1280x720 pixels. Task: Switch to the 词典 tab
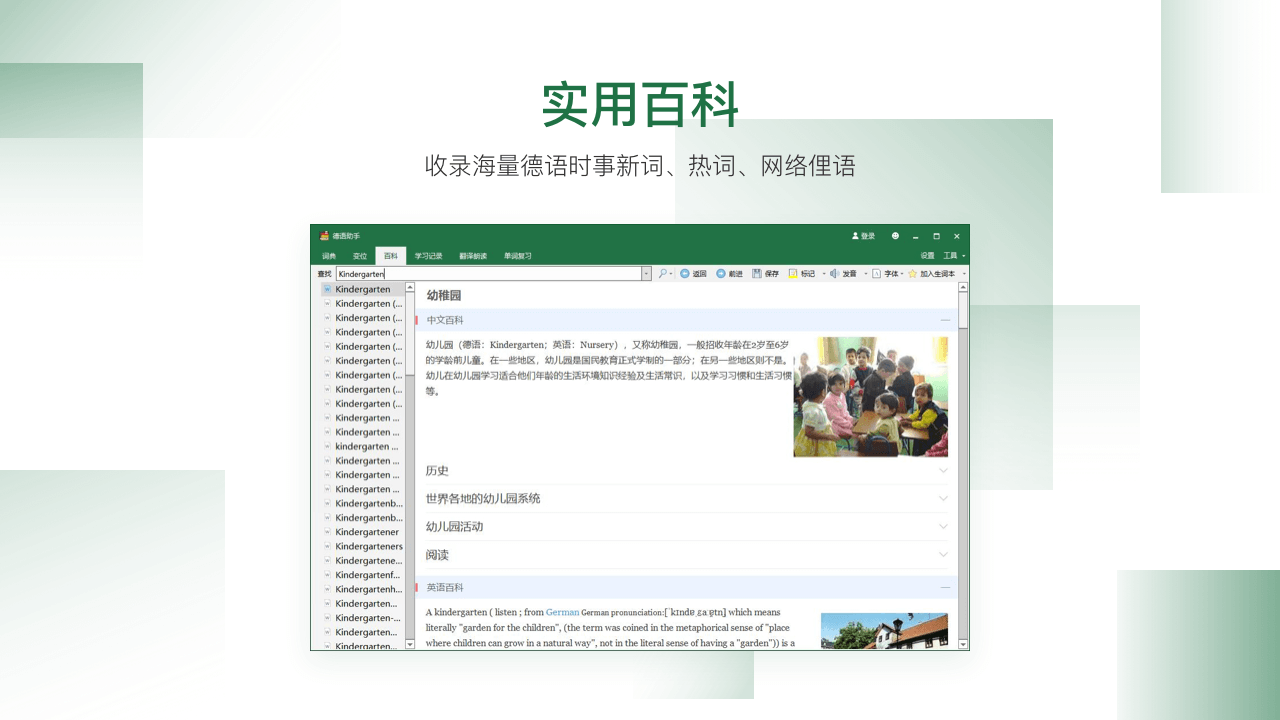click(327, 255)
